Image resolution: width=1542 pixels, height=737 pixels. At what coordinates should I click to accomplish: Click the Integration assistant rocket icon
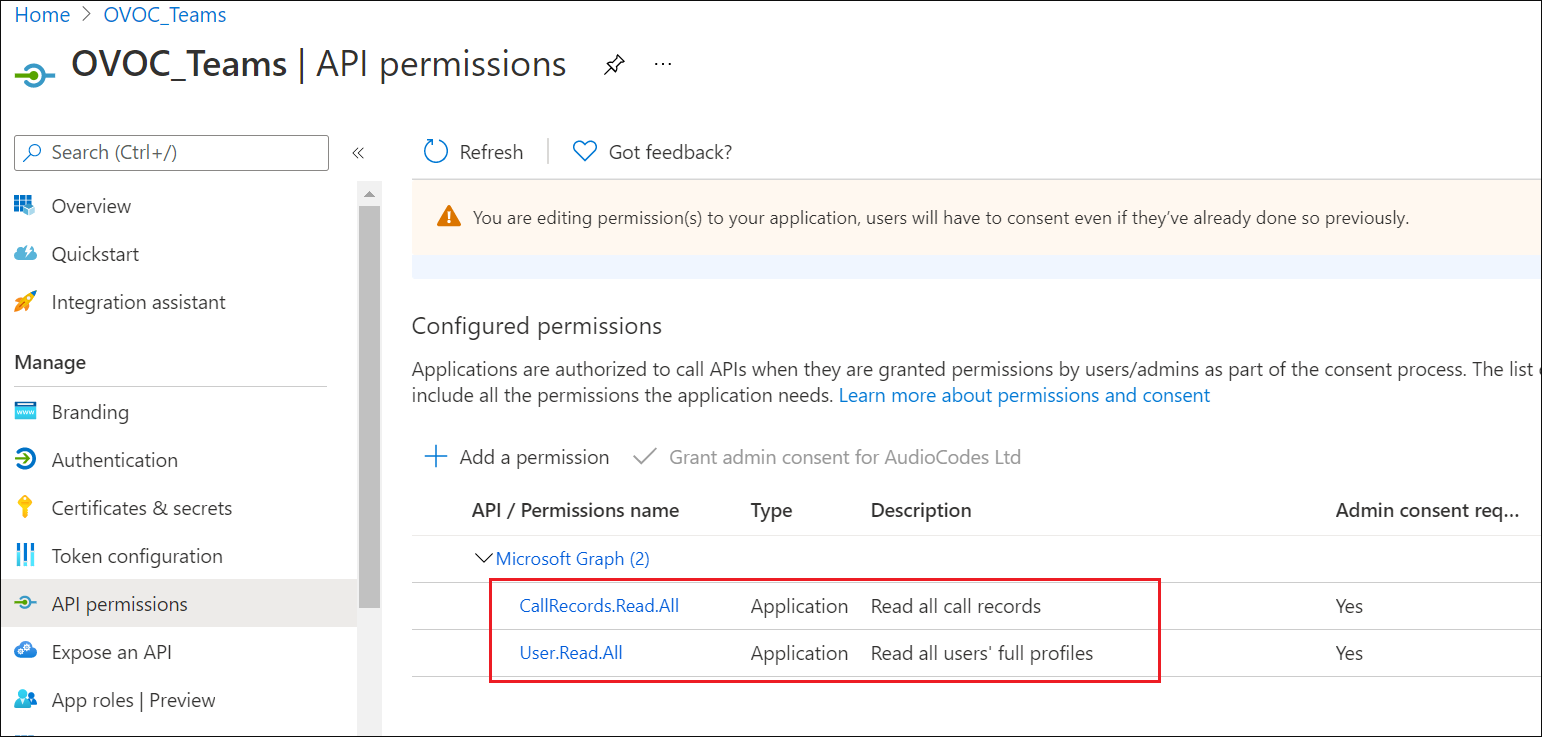26,302
